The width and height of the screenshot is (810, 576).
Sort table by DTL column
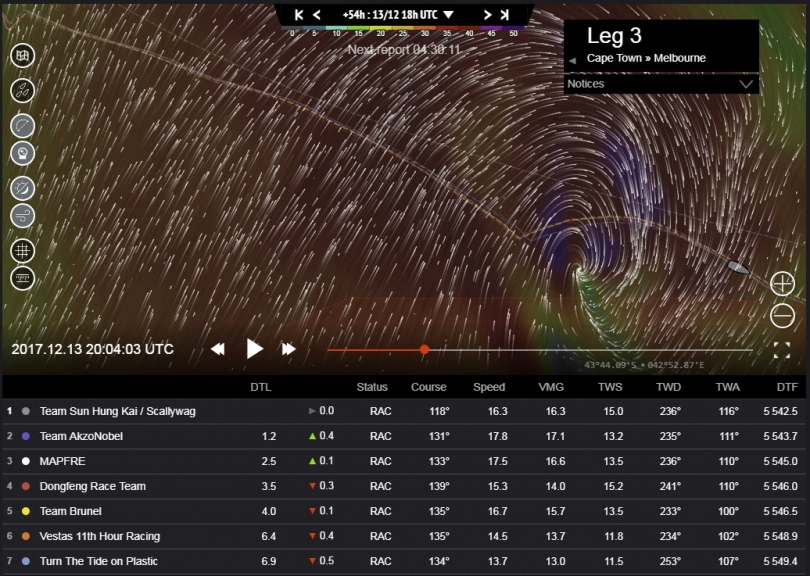pyautogui.click(x=260, y=387)
